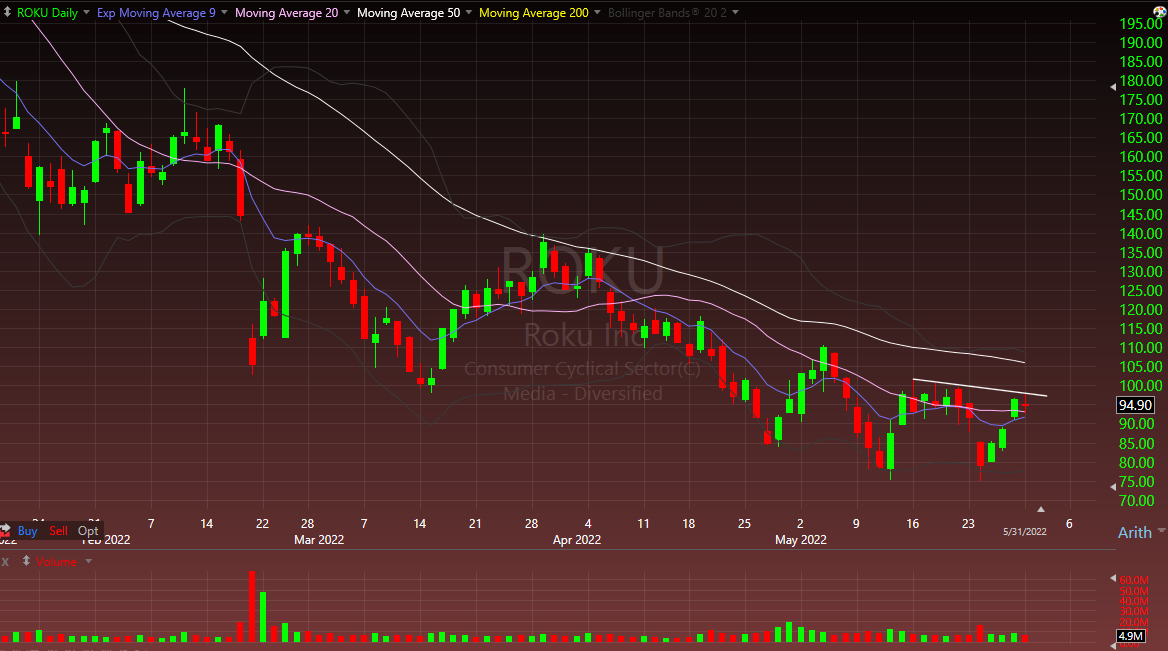This screenshot has width=1168, height=651.
Task: Click bottom price scale arrow near 75.00
Action: 1113,487
